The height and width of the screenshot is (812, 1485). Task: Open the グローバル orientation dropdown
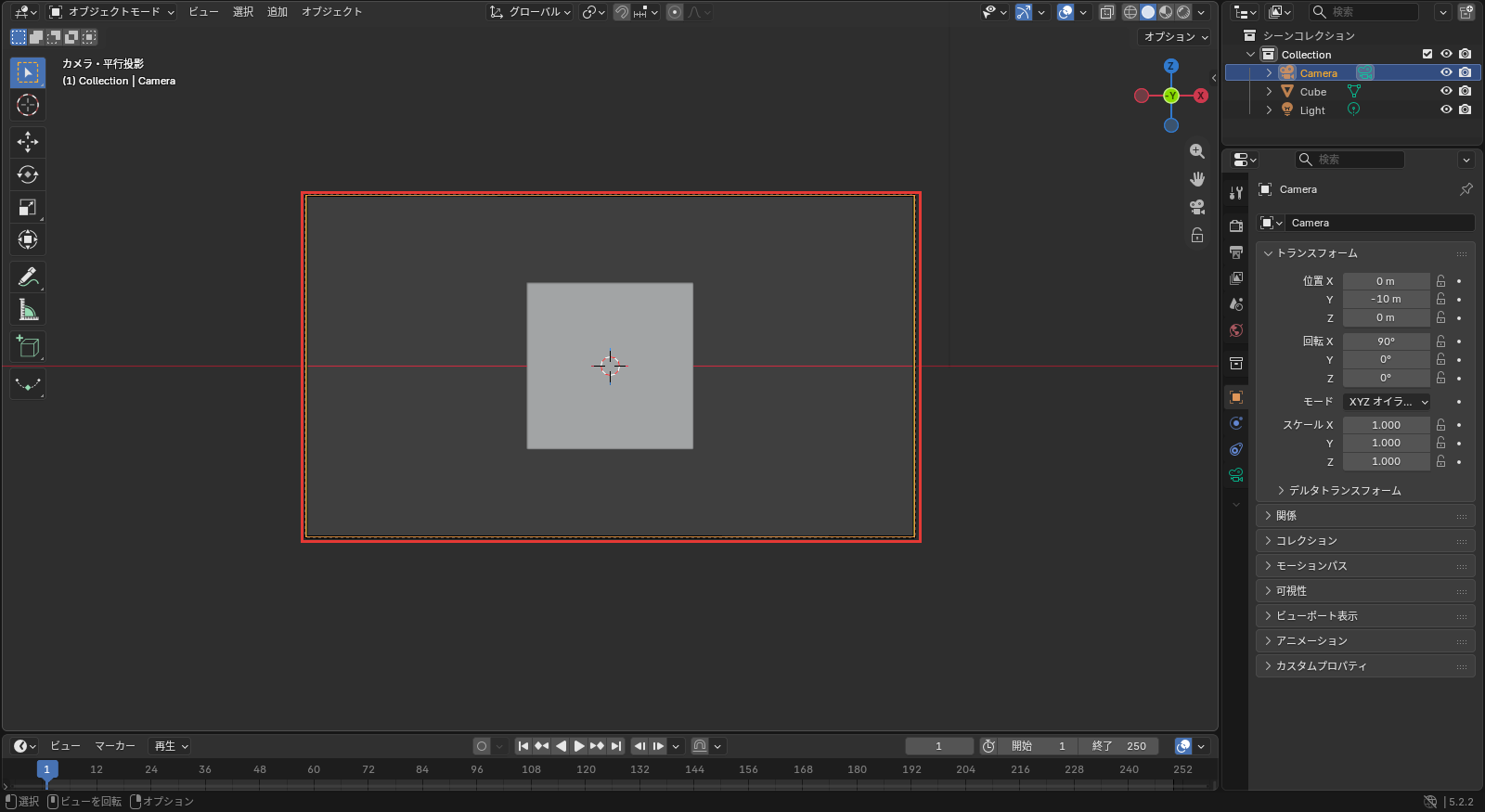tap(531, 12)
